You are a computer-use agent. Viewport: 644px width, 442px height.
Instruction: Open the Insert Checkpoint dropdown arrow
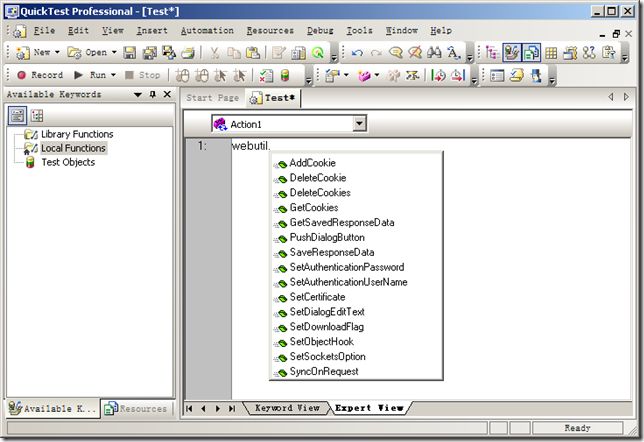pos(346,75)
